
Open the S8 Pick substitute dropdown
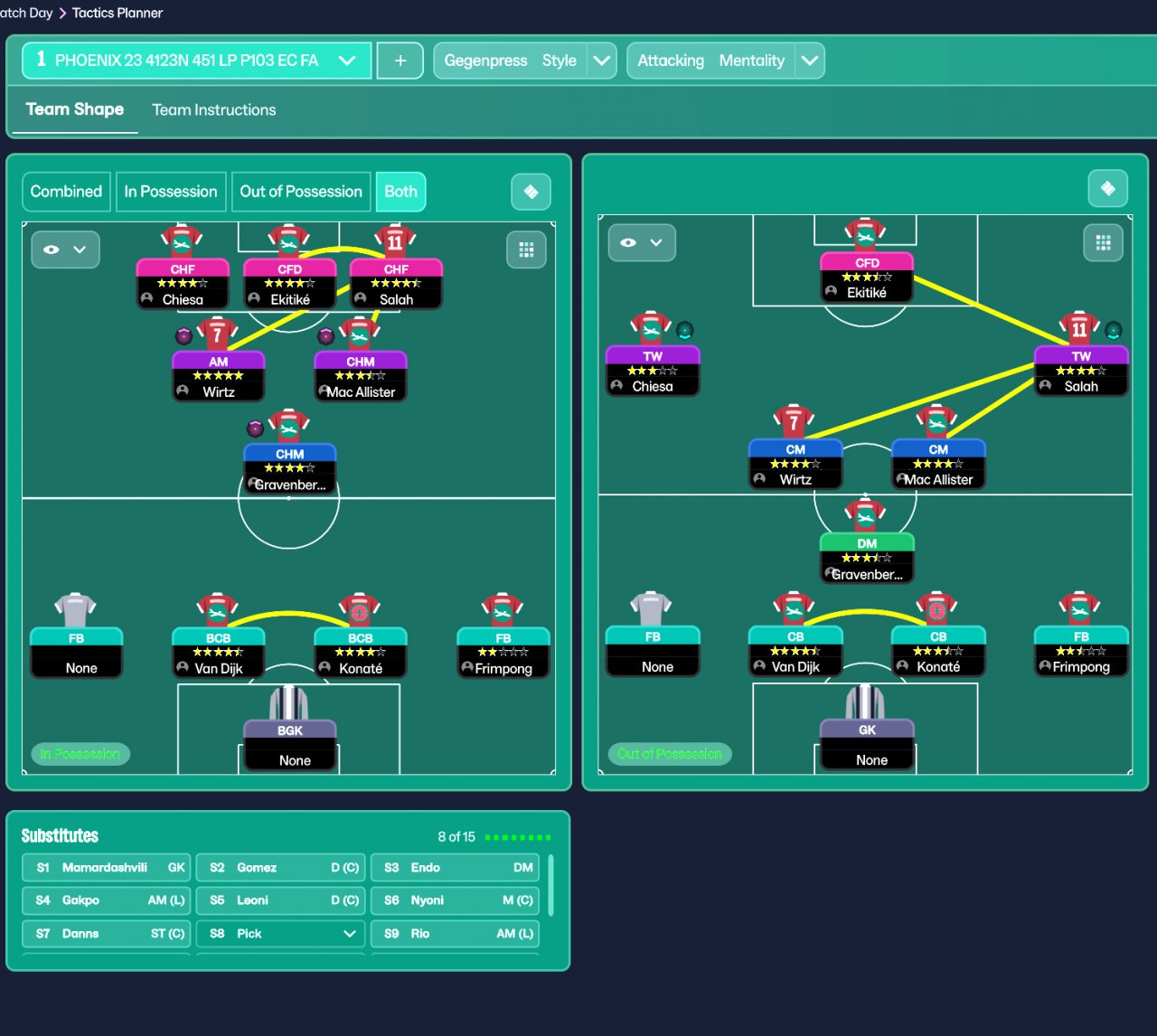tap(281, 934)
